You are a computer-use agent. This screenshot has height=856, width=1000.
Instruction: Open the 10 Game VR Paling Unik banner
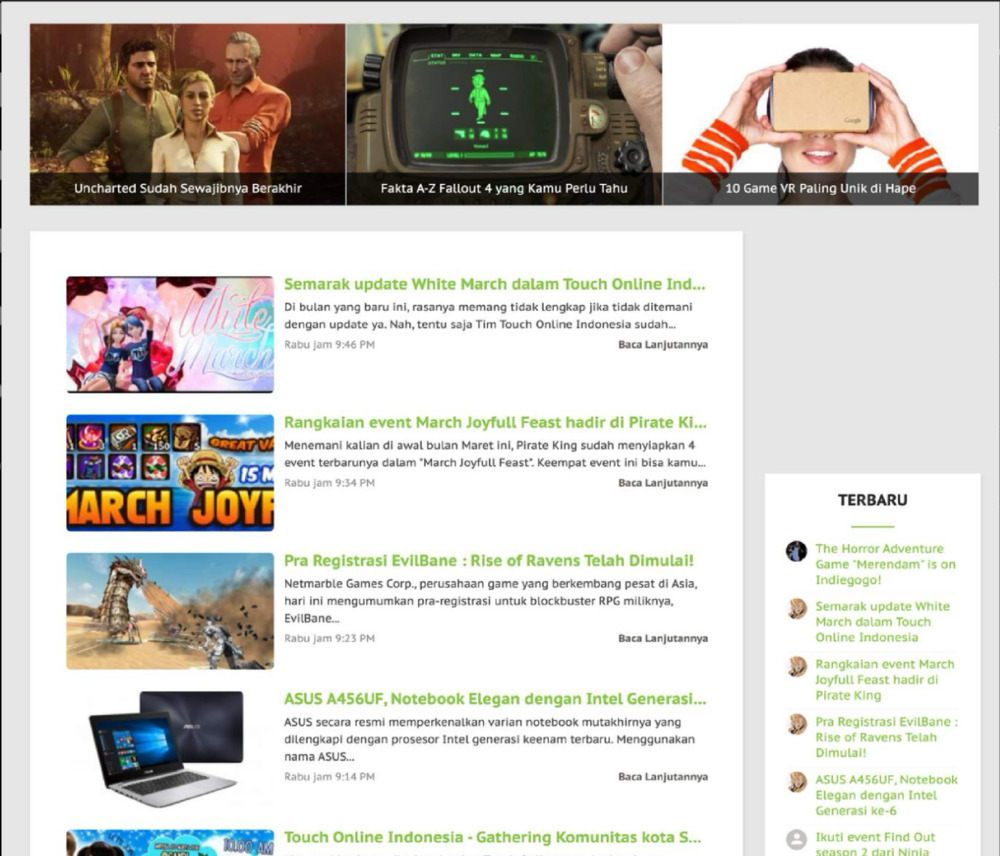coord(821,115)
